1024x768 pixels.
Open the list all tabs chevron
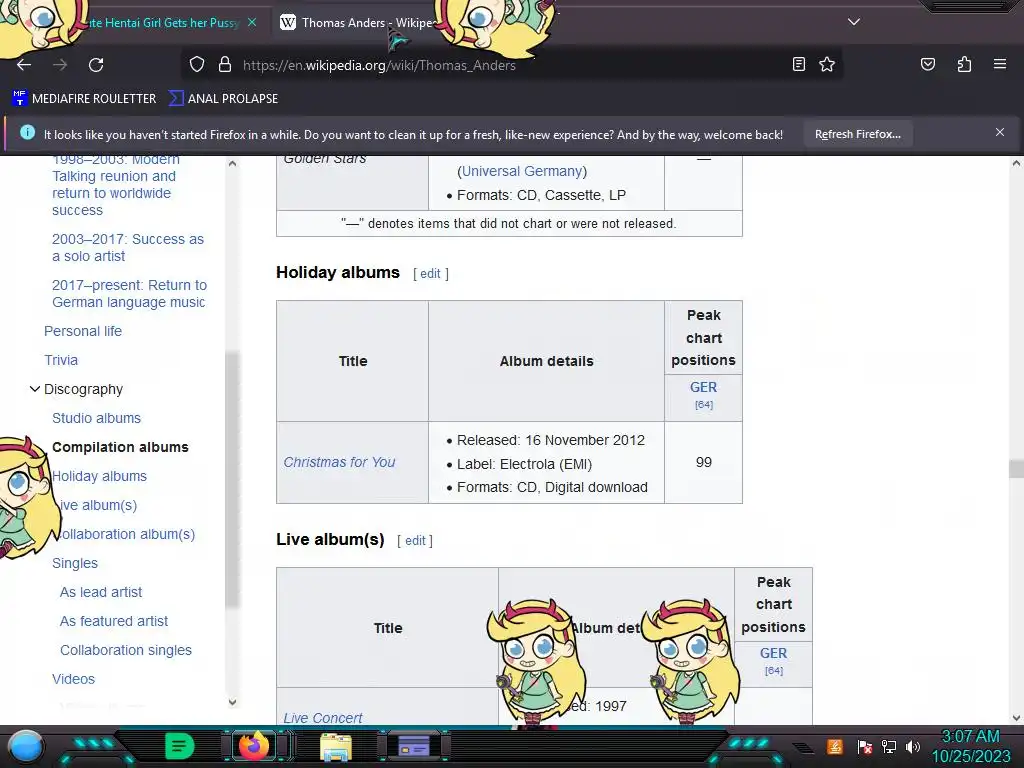point(854,22)
